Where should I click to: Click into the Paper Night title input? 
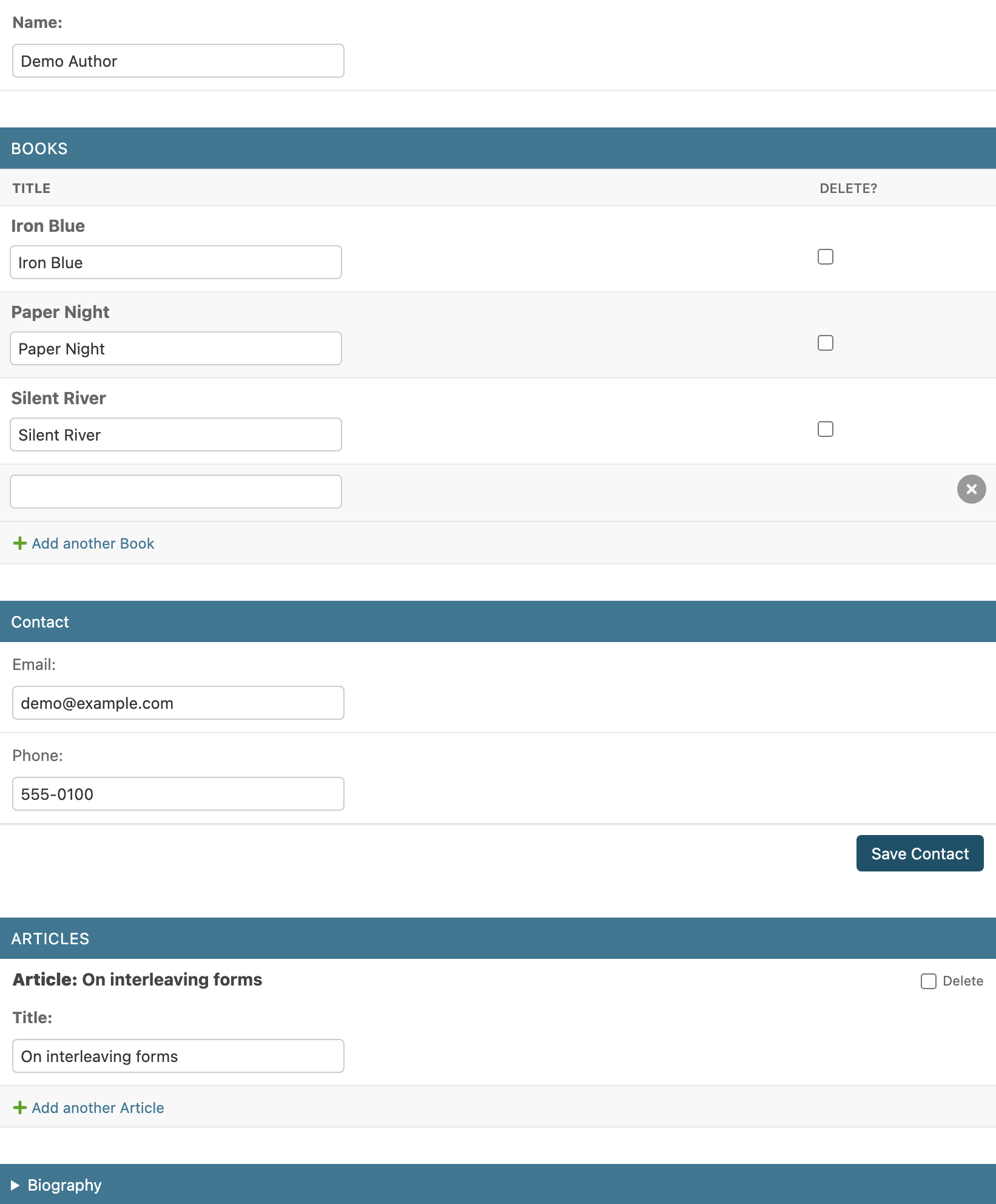point(176,348)
